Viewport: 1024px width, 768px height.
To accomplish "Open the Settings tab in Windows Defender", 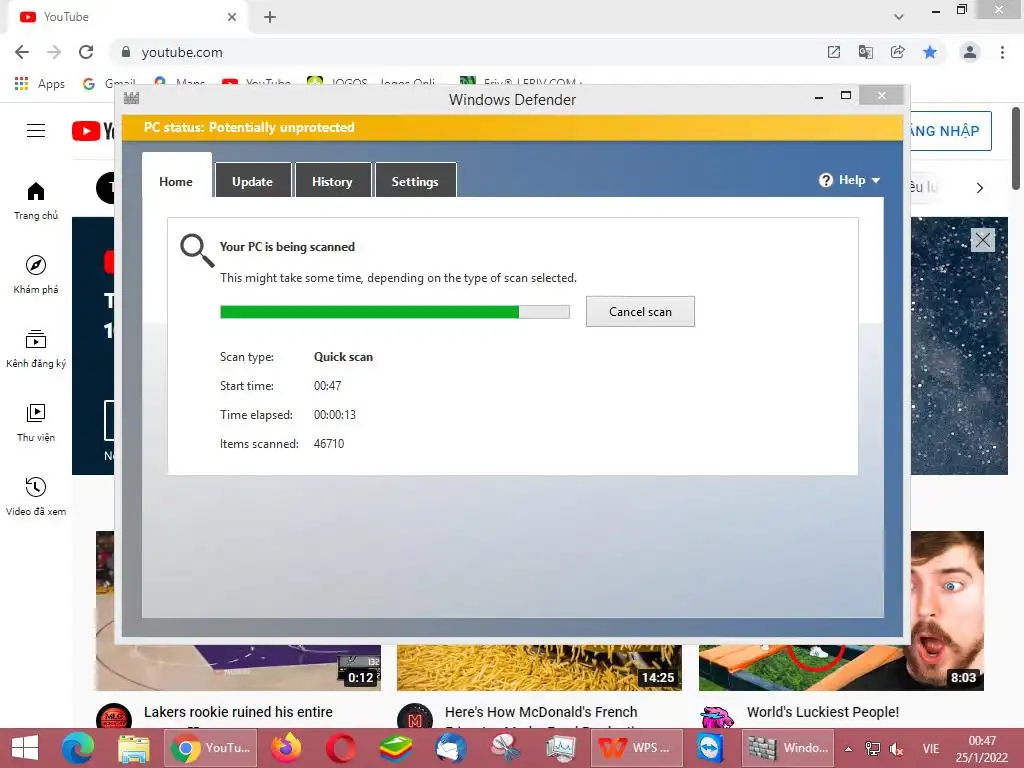I will coord(415,181).
